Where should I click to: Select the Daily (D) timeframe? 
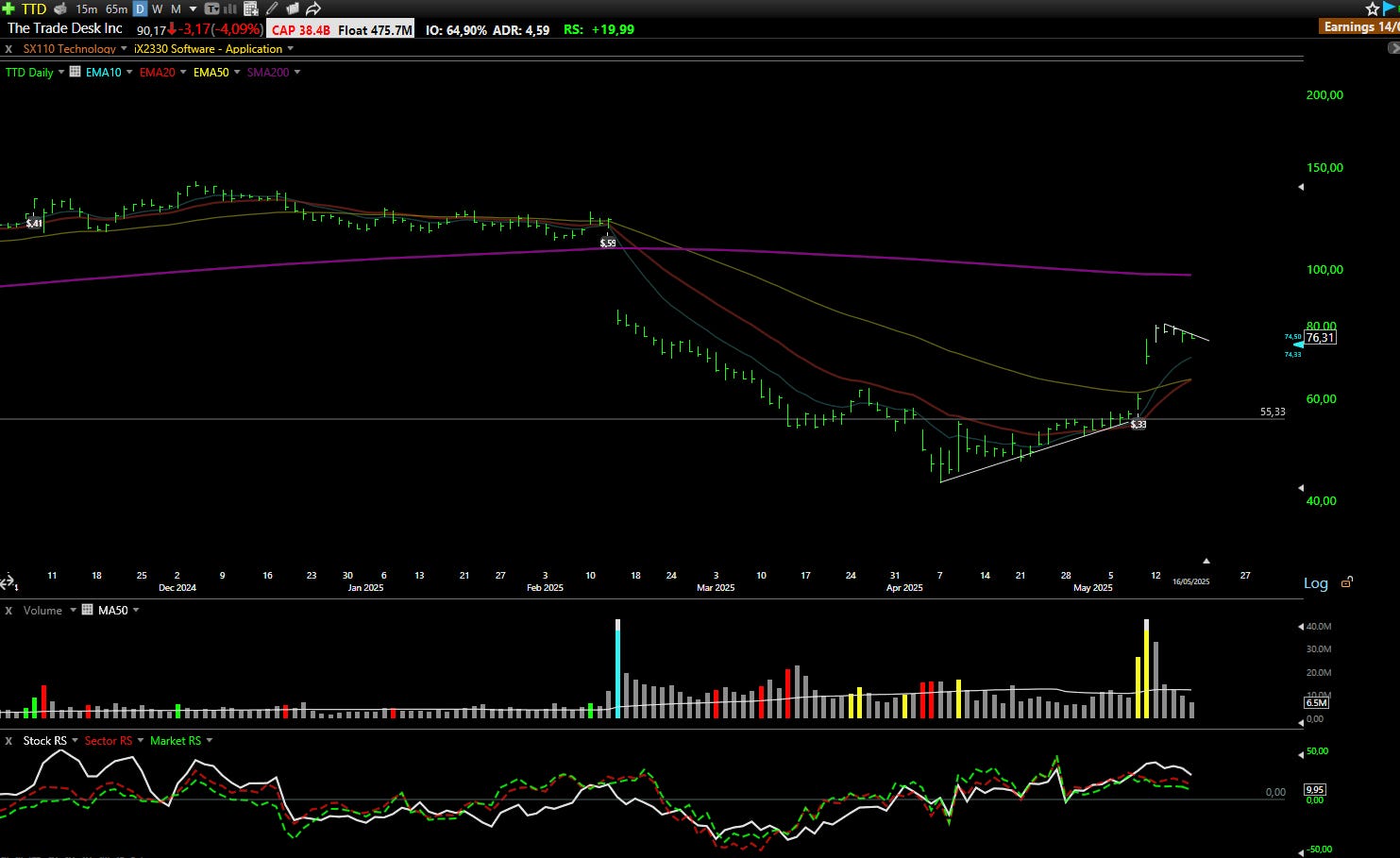click(x=140, y=8)
